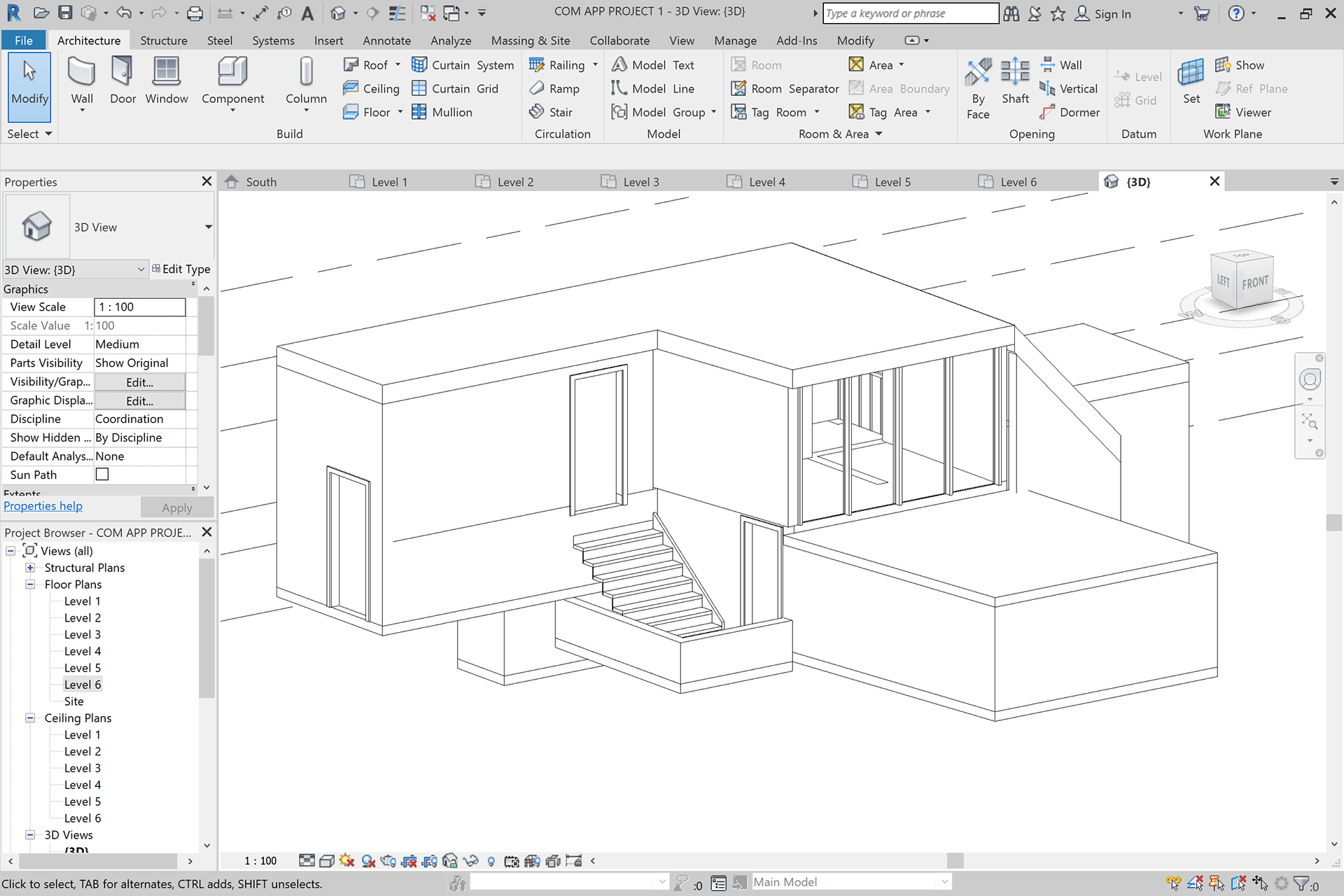
Task: Toggle Drag Elements on Selection in status bar
Action: 1260,883
